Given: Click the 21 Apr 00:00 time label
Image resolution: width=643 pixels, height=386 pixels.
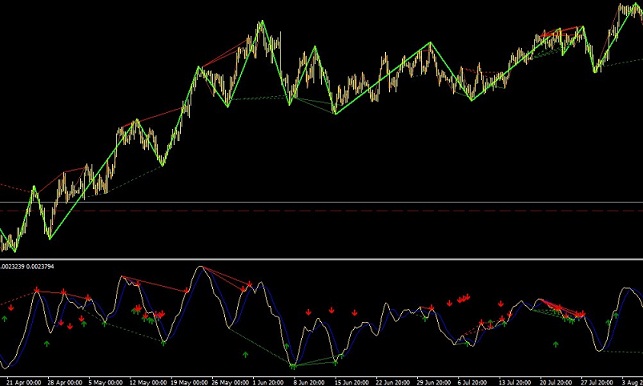Looking at the screenshot, I should coord(23,382).
